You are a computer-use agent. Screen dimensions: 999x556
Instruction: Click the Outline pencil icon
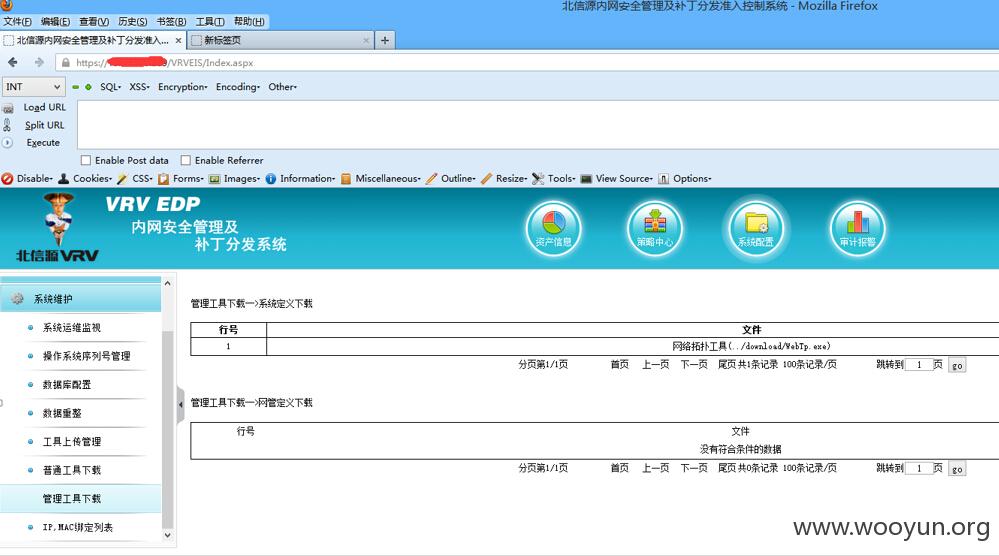click(431, 179)
